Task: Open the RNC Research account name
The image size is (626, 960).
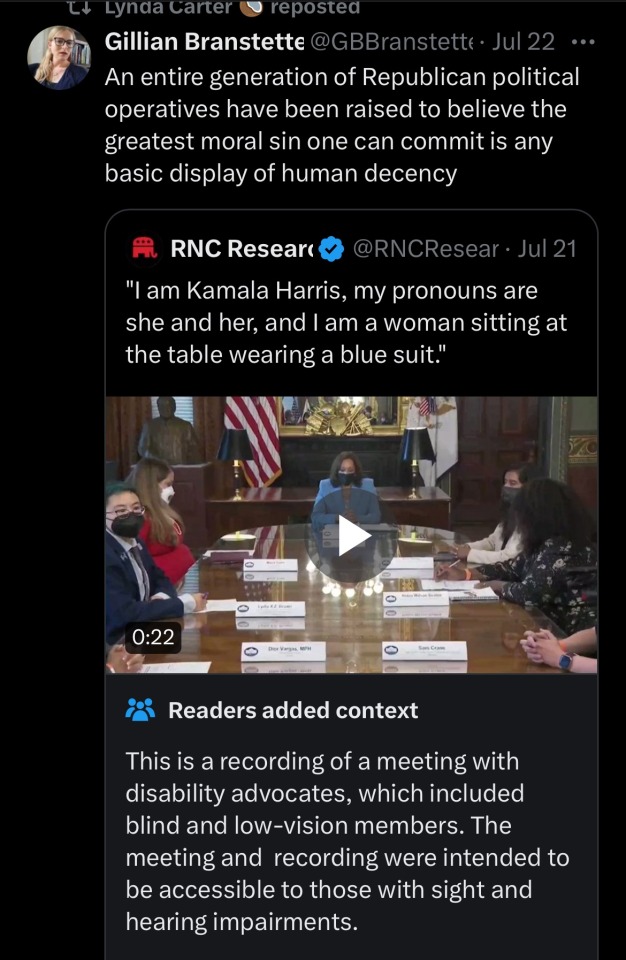Action: [x=241, y=249]
